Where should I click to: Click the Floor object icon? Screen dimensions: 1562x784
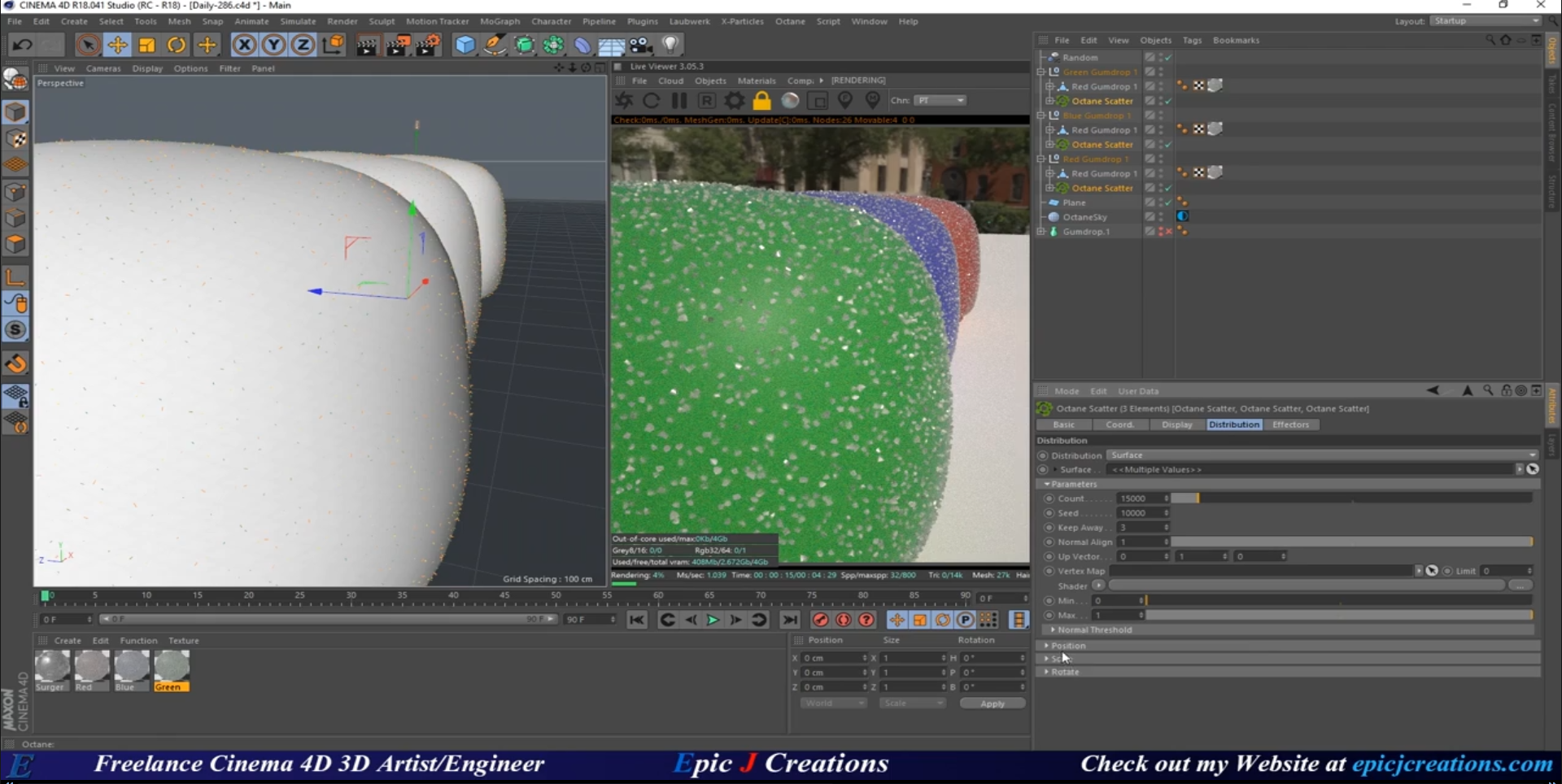[612, 45]
